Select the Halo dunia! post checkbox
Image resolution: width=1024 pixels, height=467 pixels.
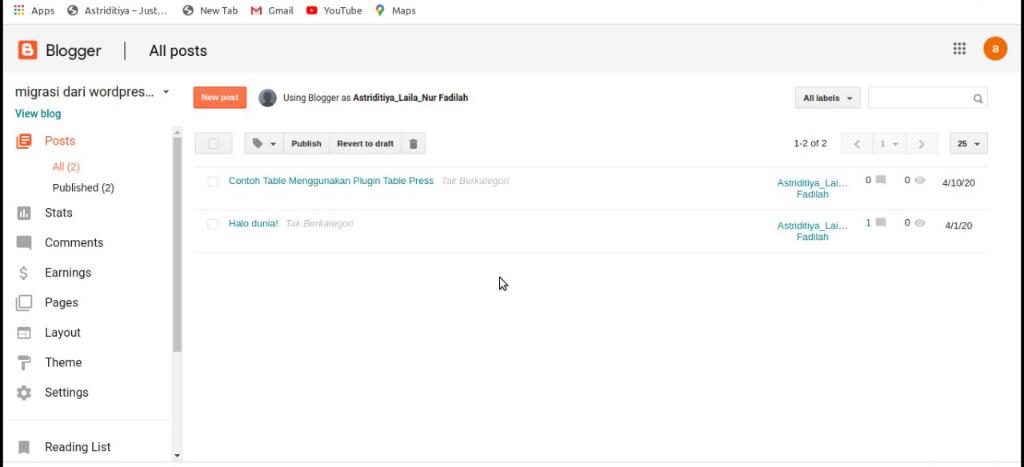pos(213,224)
